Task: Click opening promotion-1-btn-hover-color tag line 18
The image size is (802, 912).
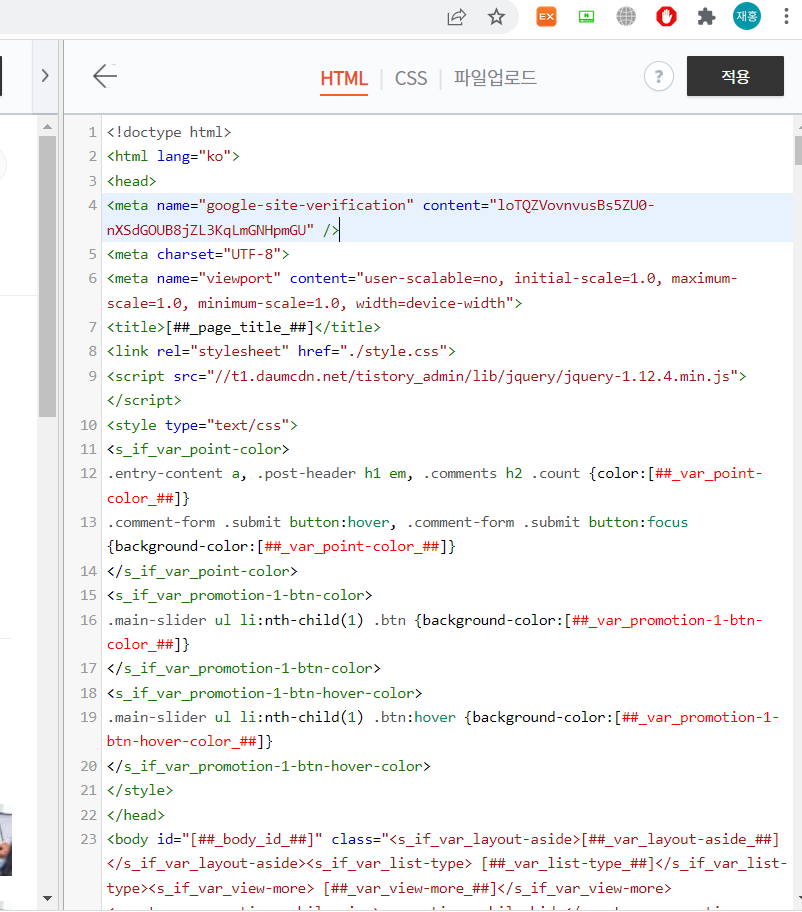Action: (264, 693)
